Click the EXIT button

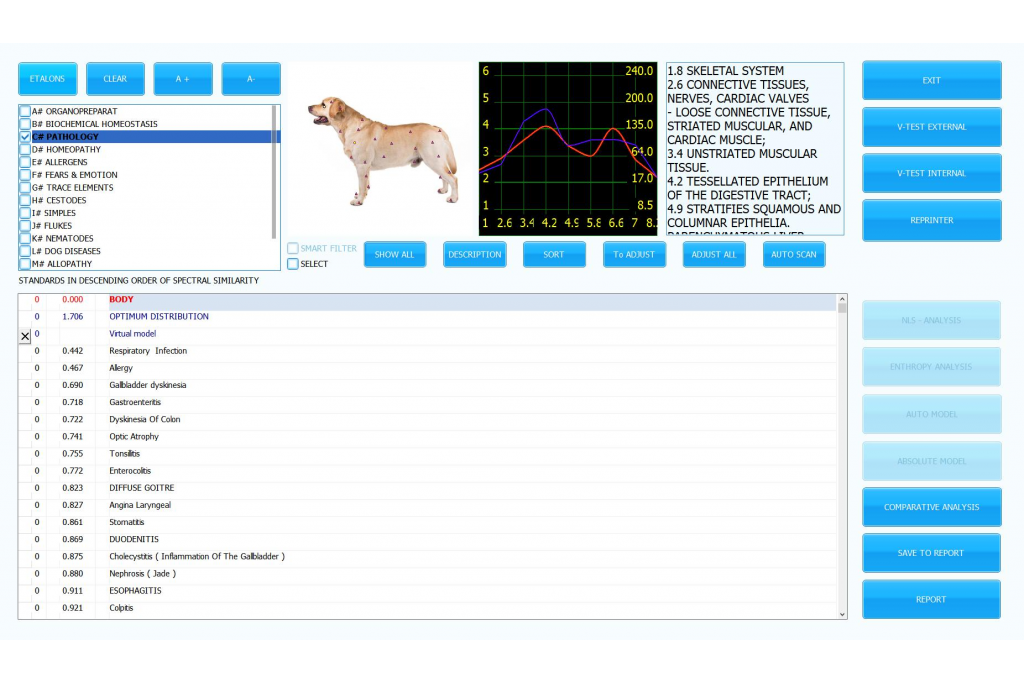click(x=931, y=80)
